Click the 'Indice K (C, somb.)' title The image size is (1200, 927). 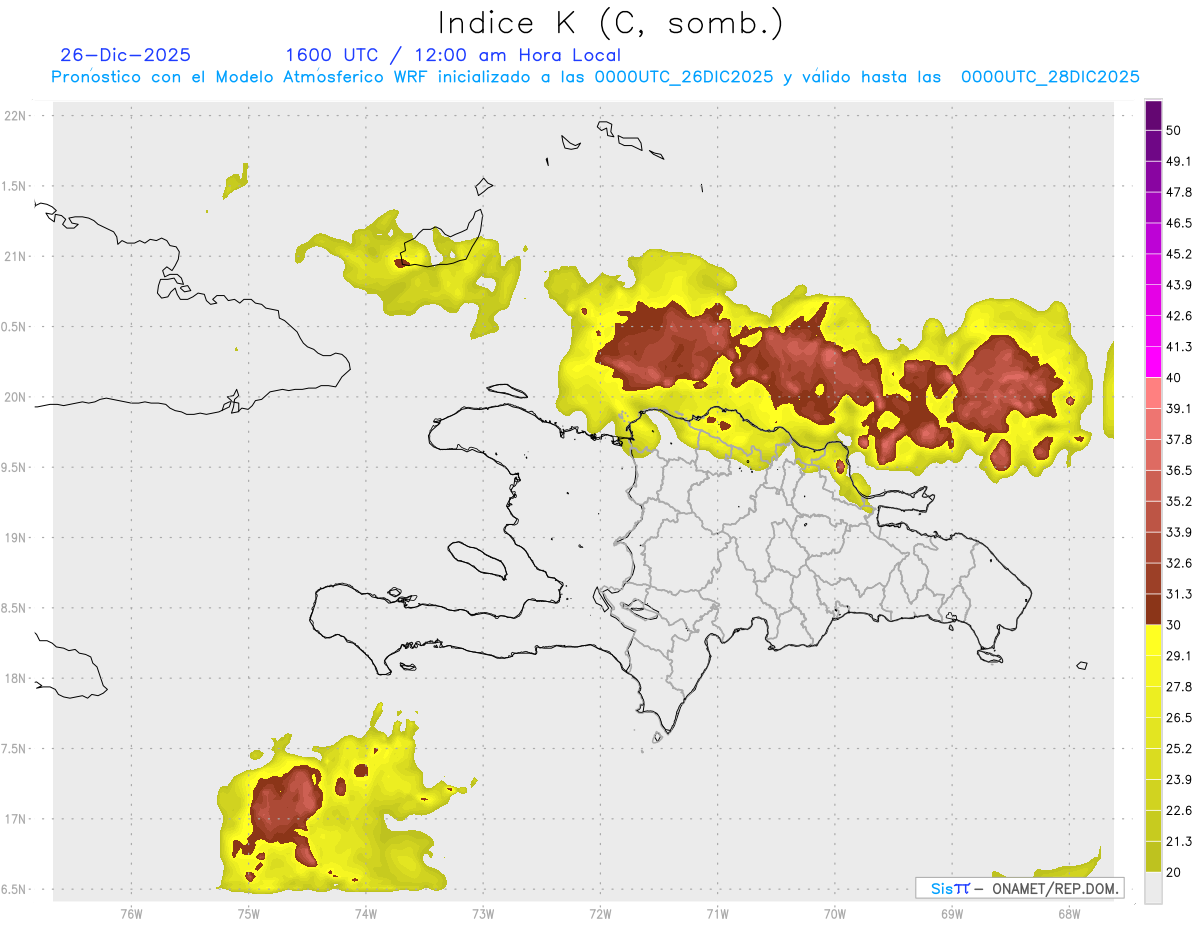[x=611, y=23]
